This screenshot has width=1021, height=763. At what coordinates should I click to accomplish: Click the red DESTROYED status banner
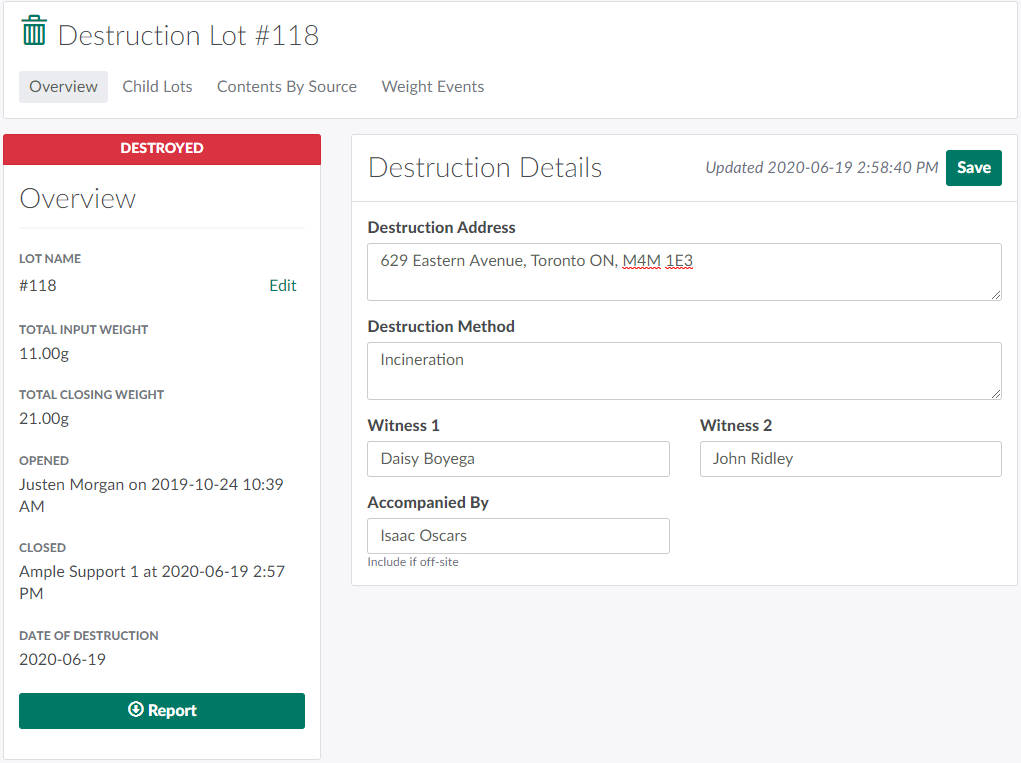click(162, 148)
